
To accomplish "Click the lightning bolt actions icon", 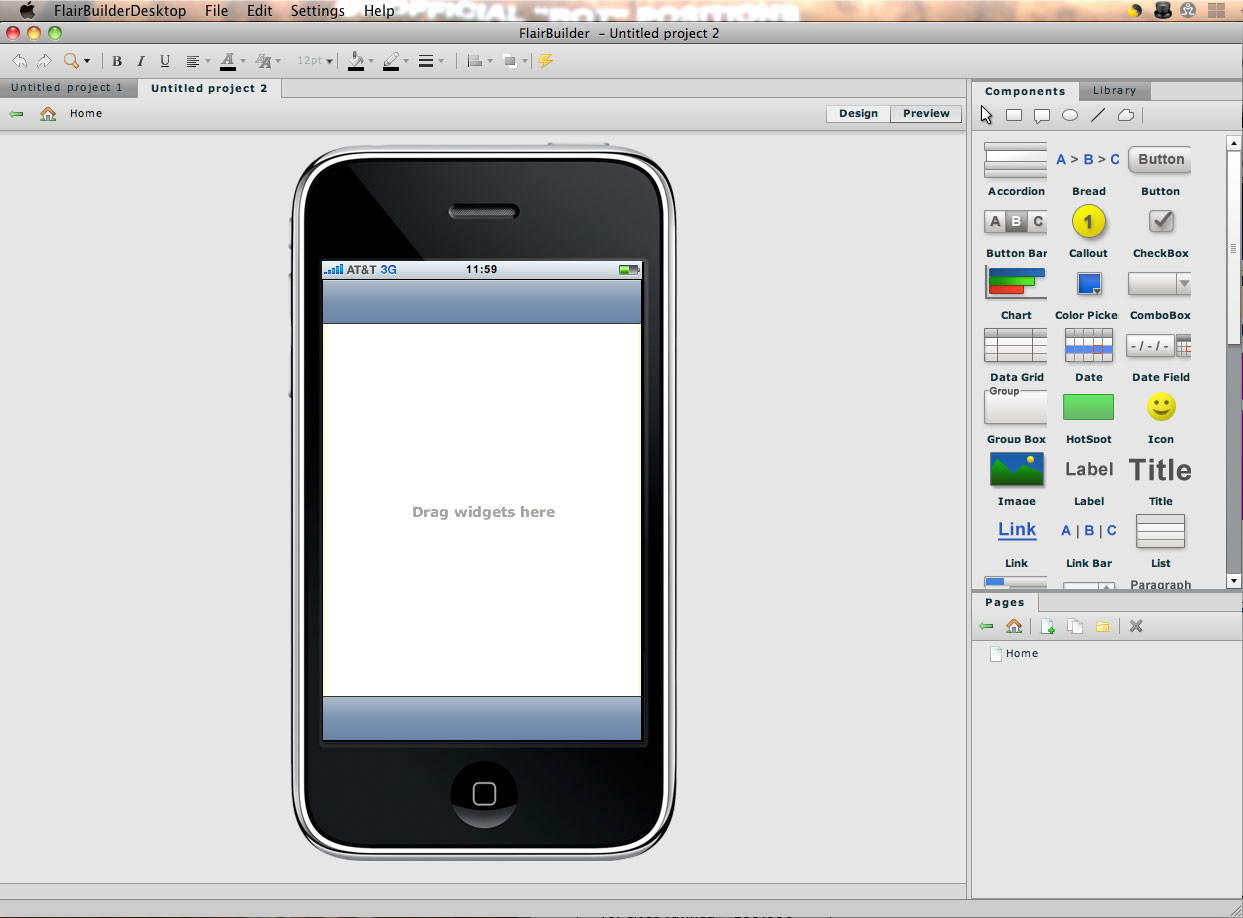I will tap(546, 61).
